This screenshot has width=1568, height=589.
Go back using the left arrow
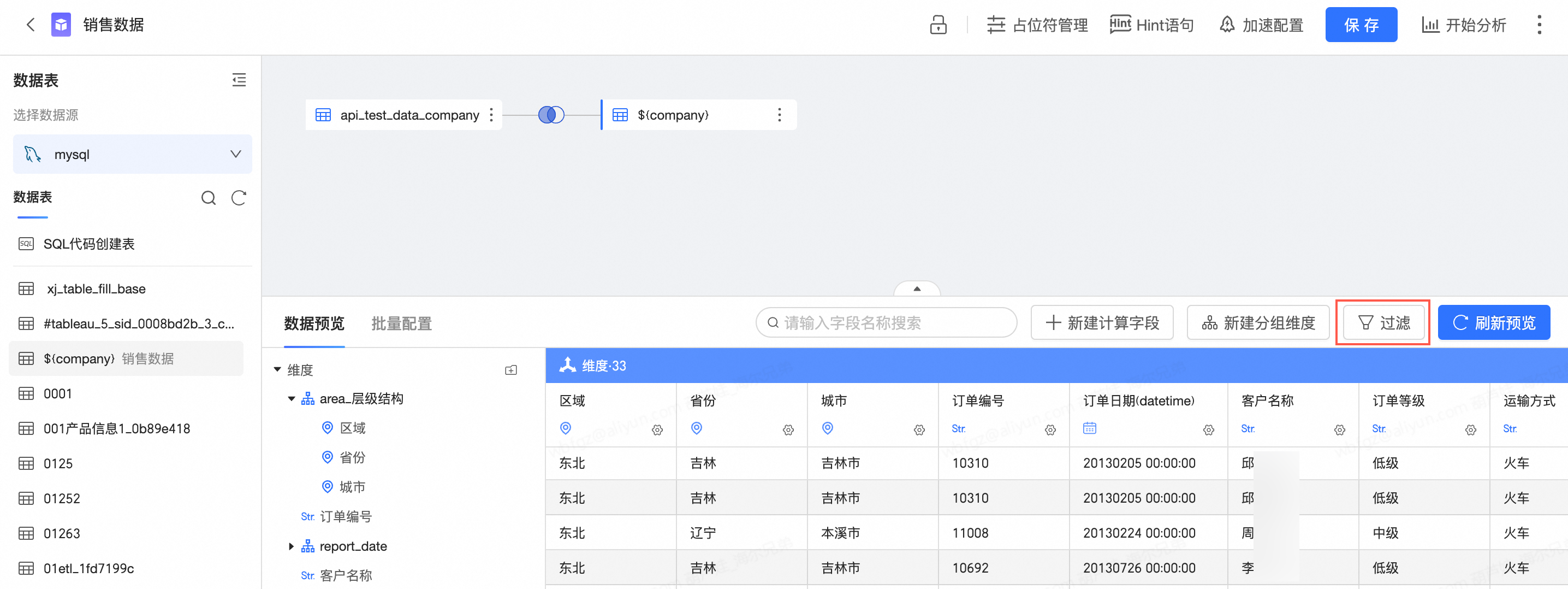click(31, 25)
